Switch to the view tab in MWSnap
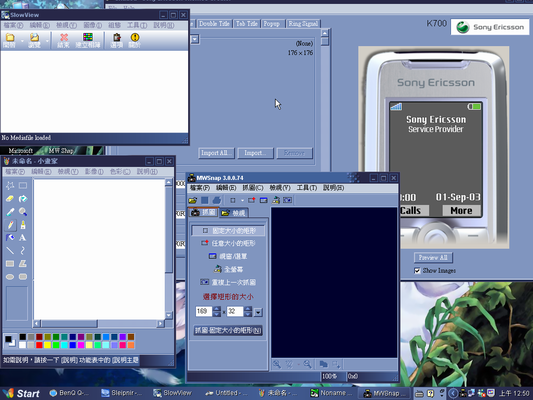533x400 pixels. tap(234, 213)
